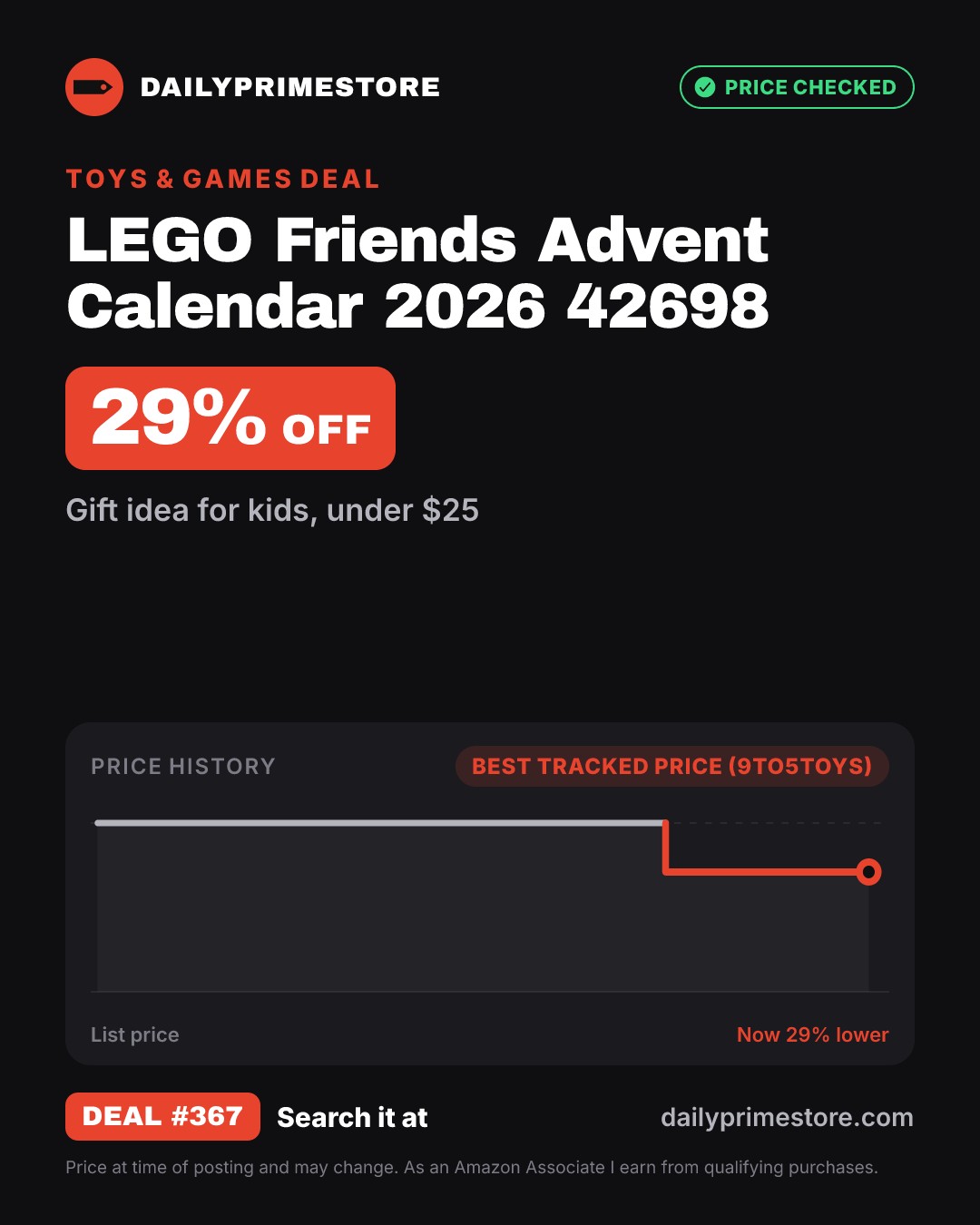Click the LEGO Friends Advent Calendar title
Viewport: 980px width, 1225px height.
coord(418,272)
